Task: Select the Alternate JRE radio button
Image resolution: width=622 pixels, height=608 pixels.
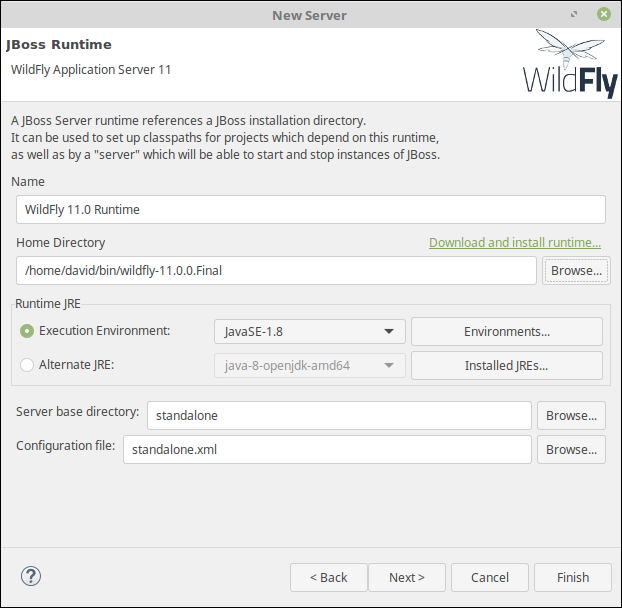Action: (x=27, y=365)
